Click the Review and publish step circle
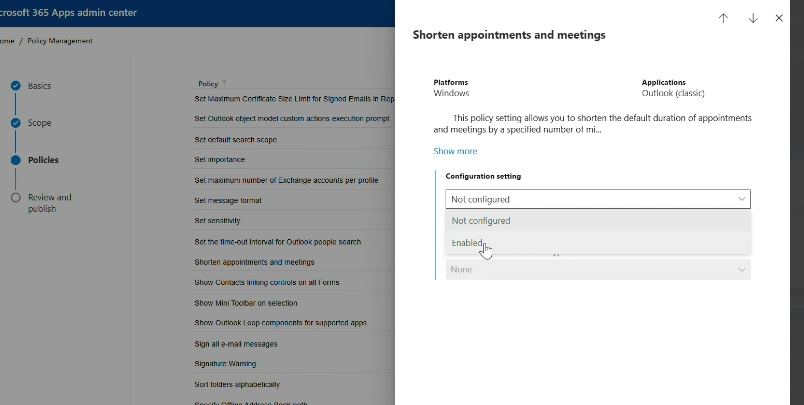 coord(16,197)
